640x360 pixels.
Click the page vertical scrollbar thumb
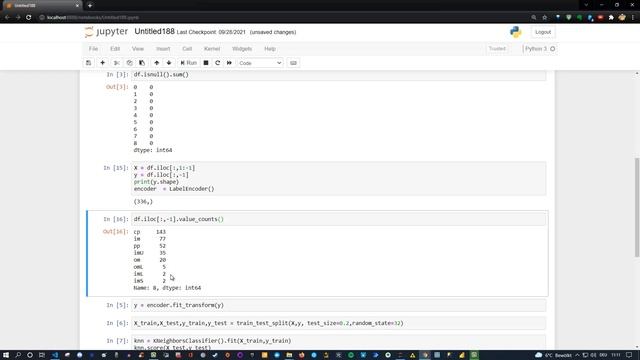637,207
